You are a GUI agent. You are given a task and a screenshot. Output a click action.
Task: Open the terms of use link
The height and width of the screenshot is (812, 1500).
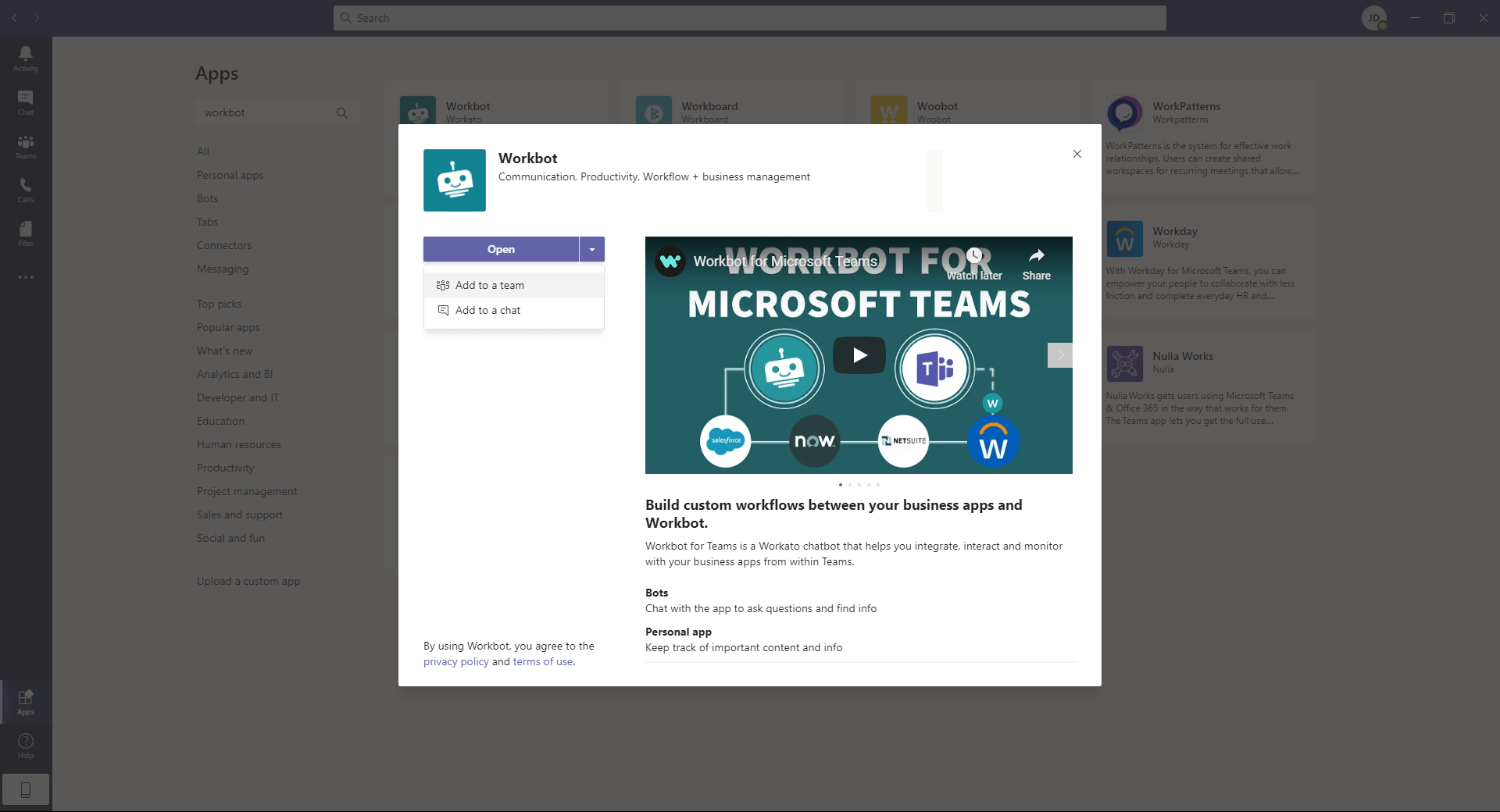coord(542,661)
